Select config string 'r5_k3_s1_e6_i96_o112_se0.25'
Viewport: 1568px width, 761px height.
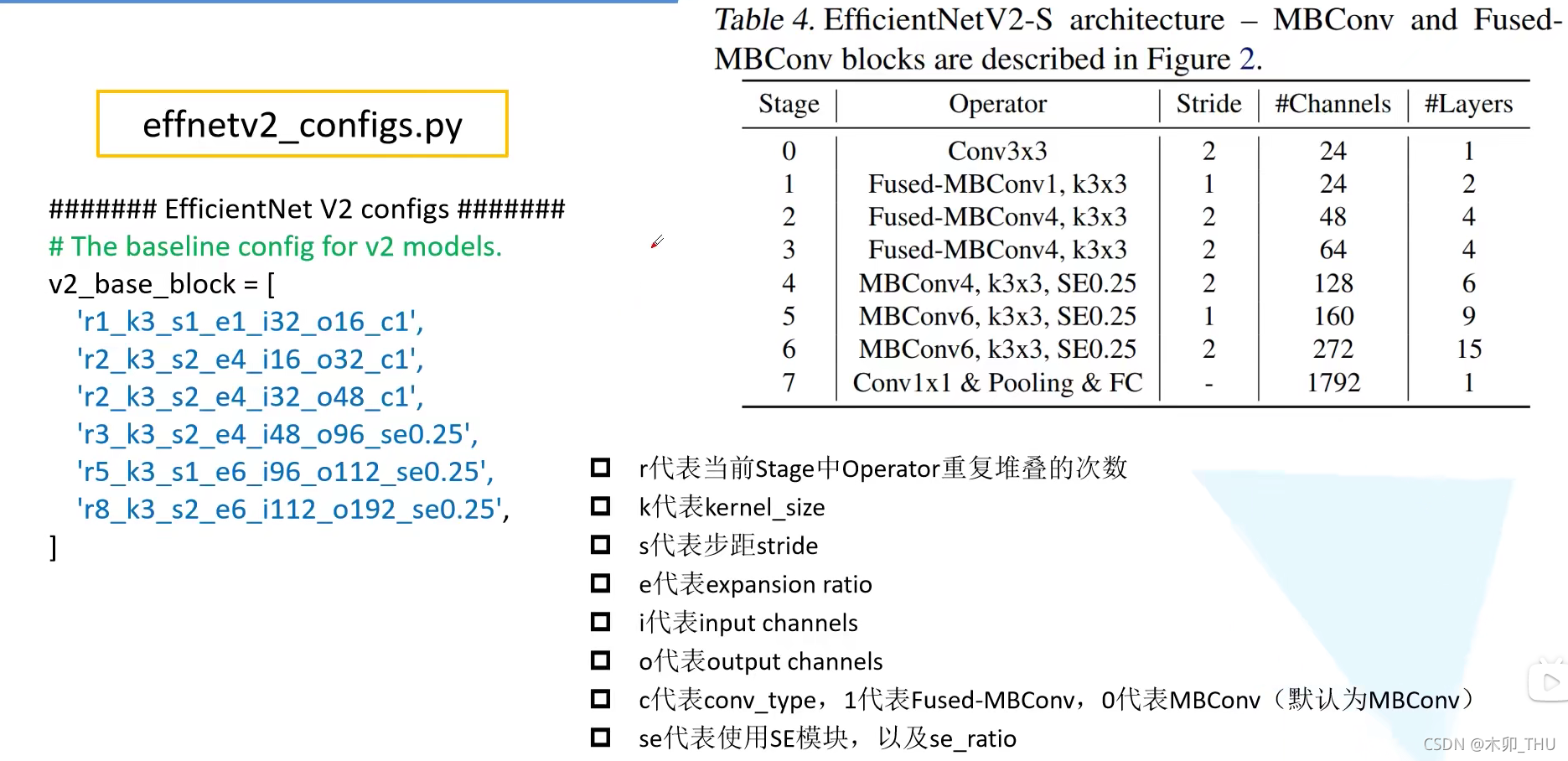(285, 472)
